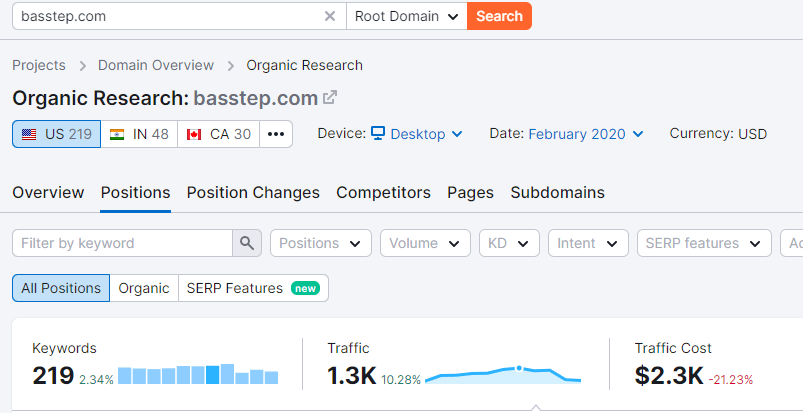Click the Canada flag icon
Image resolution: width=803 pixels, height=413 pixels.
[194, 134]
